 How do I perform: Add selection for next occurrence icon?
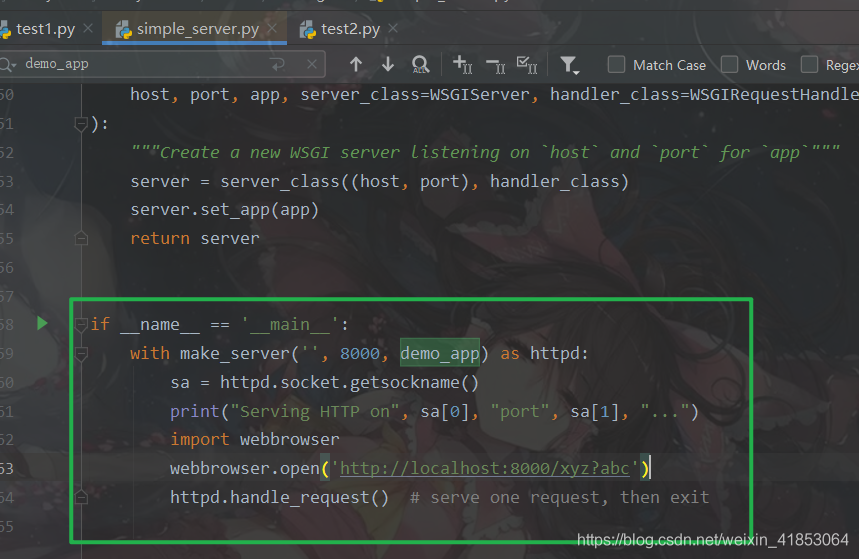tap(462, 65)
